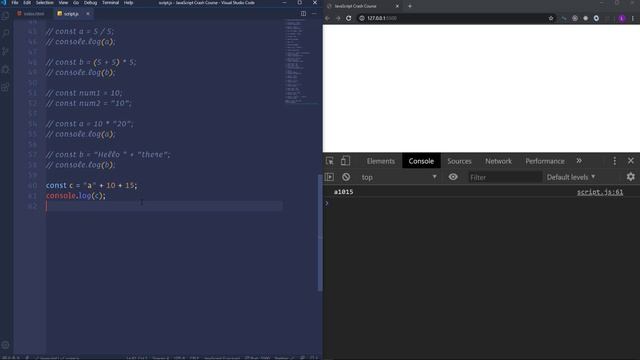Open the Extensions view in VS Code

click(x=6, y=87)
